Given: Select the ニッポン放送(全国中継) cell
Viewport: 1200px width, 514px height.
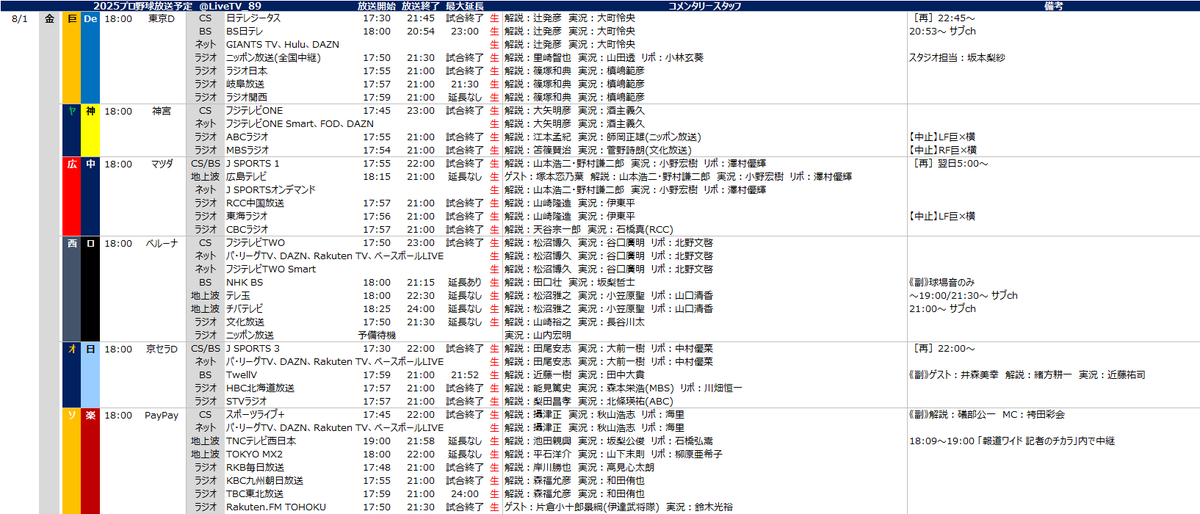Looking at the screenshot, I should [273, 57].
